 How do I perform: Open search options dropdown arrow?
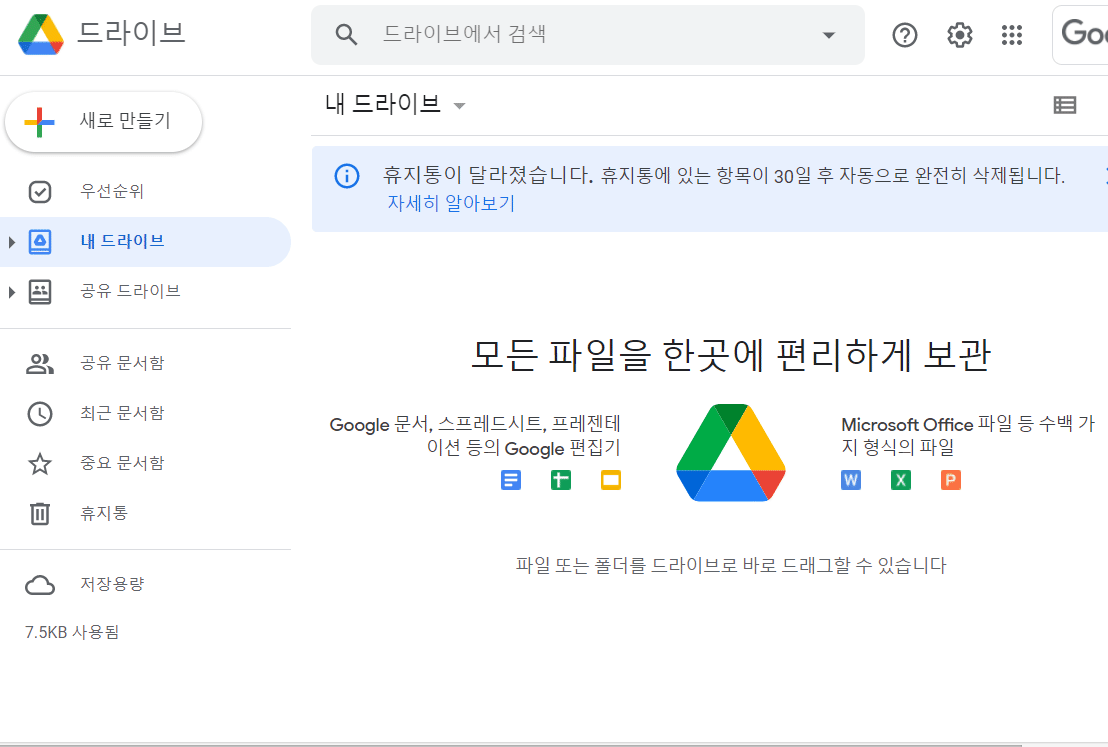coord(829,35)
